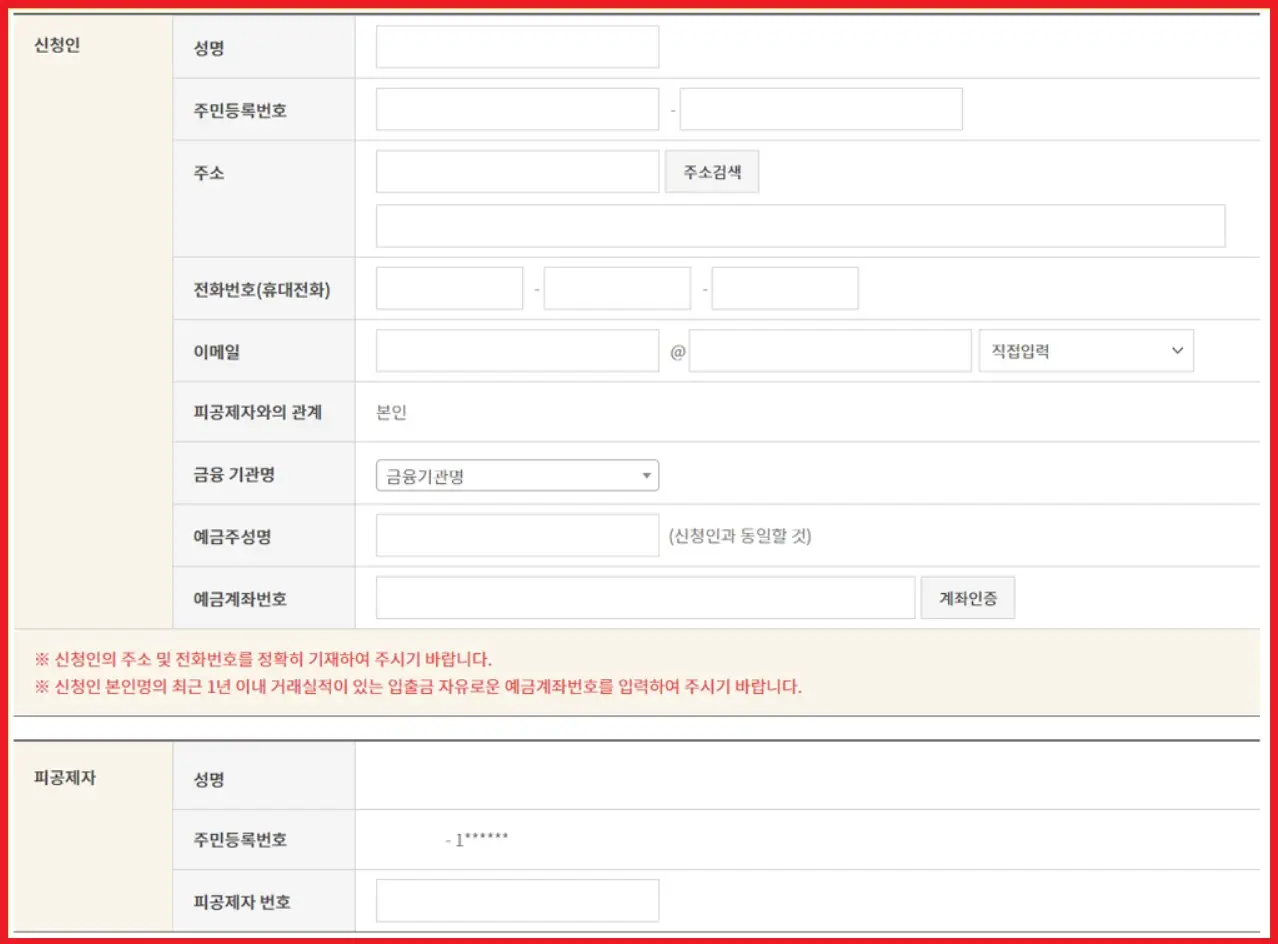Click the first 주민등록번호 input box
Viewport: 1278px width, 944px height.
click(x=515, y=108)
